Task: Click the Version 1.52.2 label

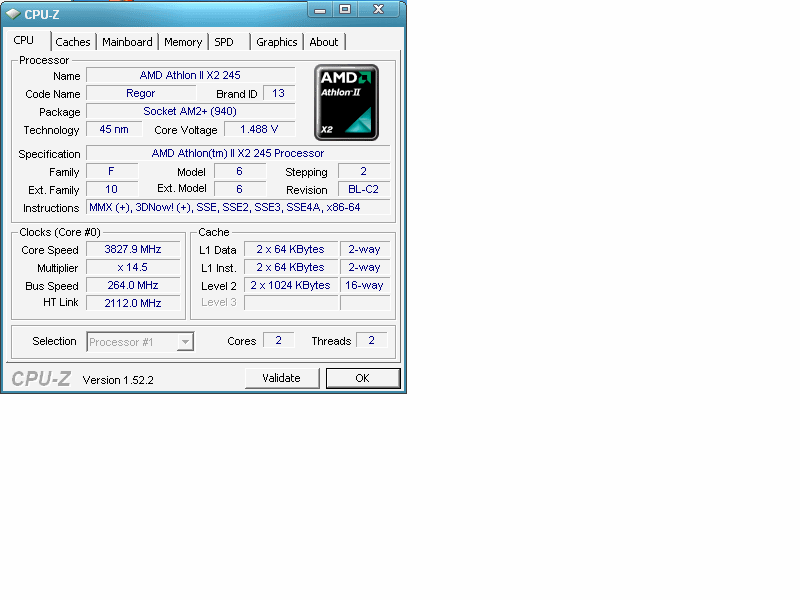Action: [118, 380]
